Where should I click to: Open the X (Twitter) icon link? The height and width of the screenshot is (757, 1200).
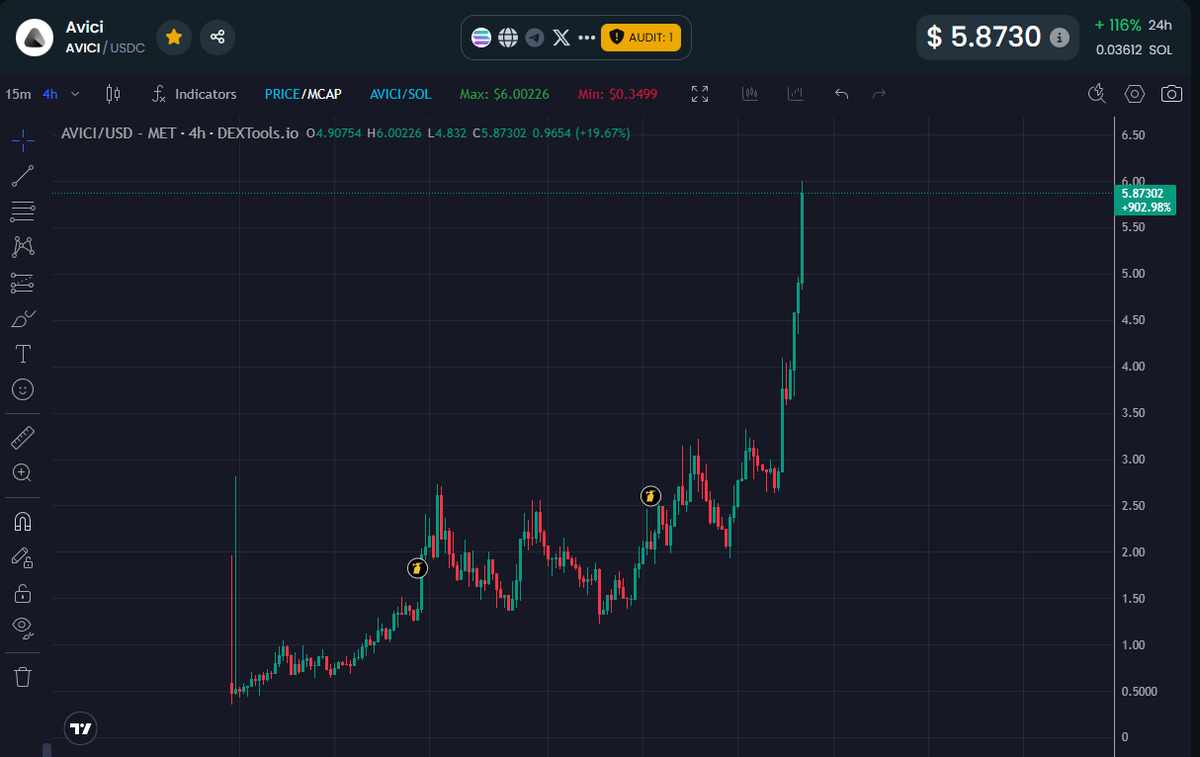click(x=562, y=38)
